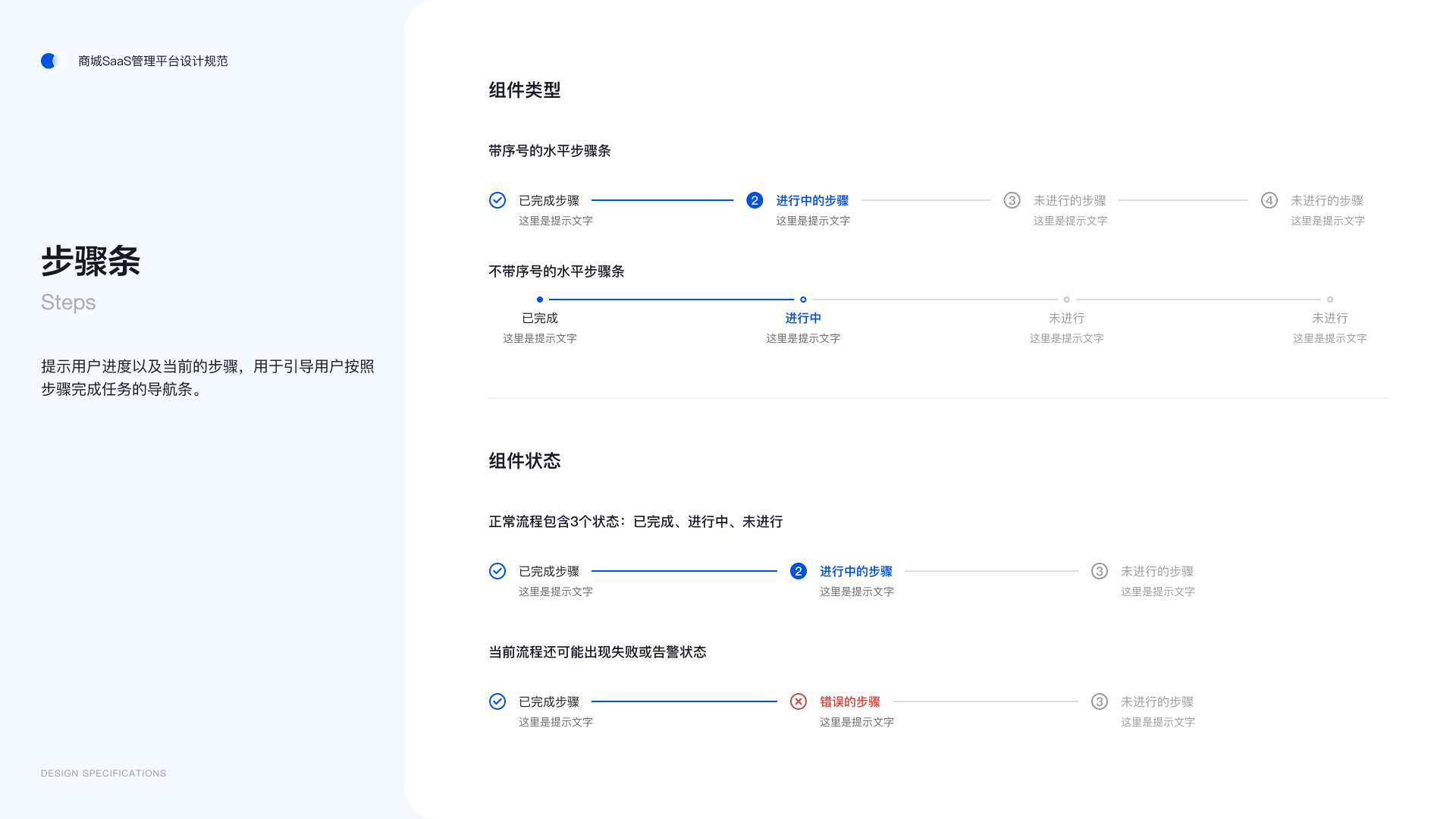Viewport: 1456px width, 819px height.
Task: Click the completed step checkmark icon
Action: pyautogui.click(x=497, y=200)
